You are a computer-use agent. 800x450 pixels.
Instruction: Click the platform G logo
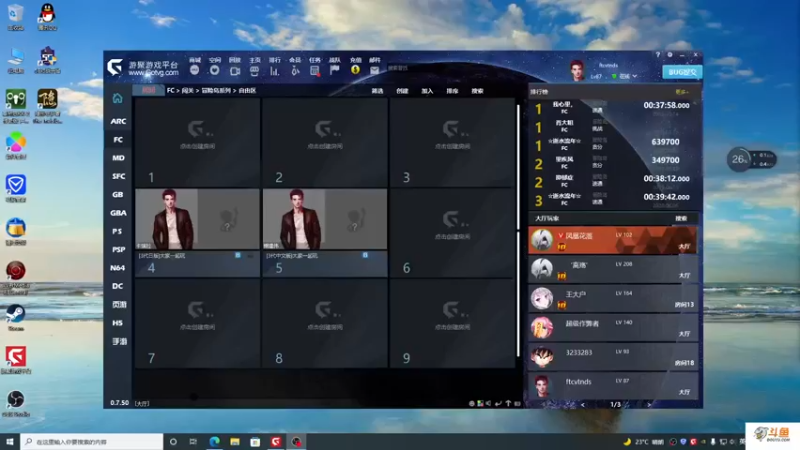115,67
